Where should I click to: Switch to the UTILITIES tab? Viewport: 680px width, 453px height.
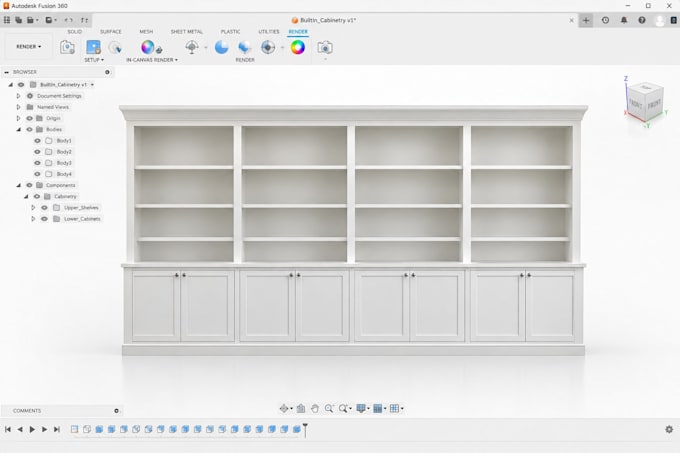point(269,32)
